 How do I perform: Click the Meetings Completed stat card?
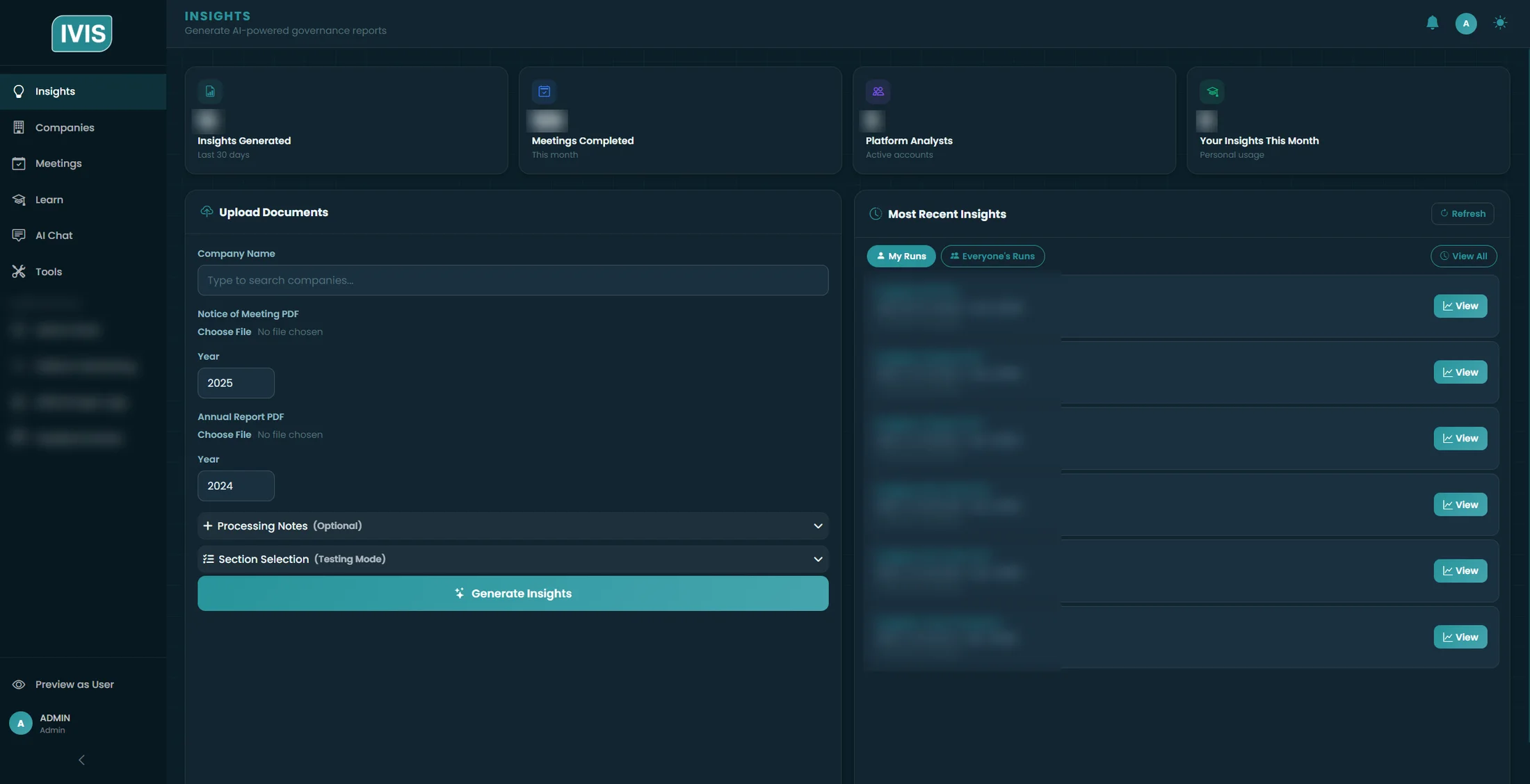pos(680,120)
